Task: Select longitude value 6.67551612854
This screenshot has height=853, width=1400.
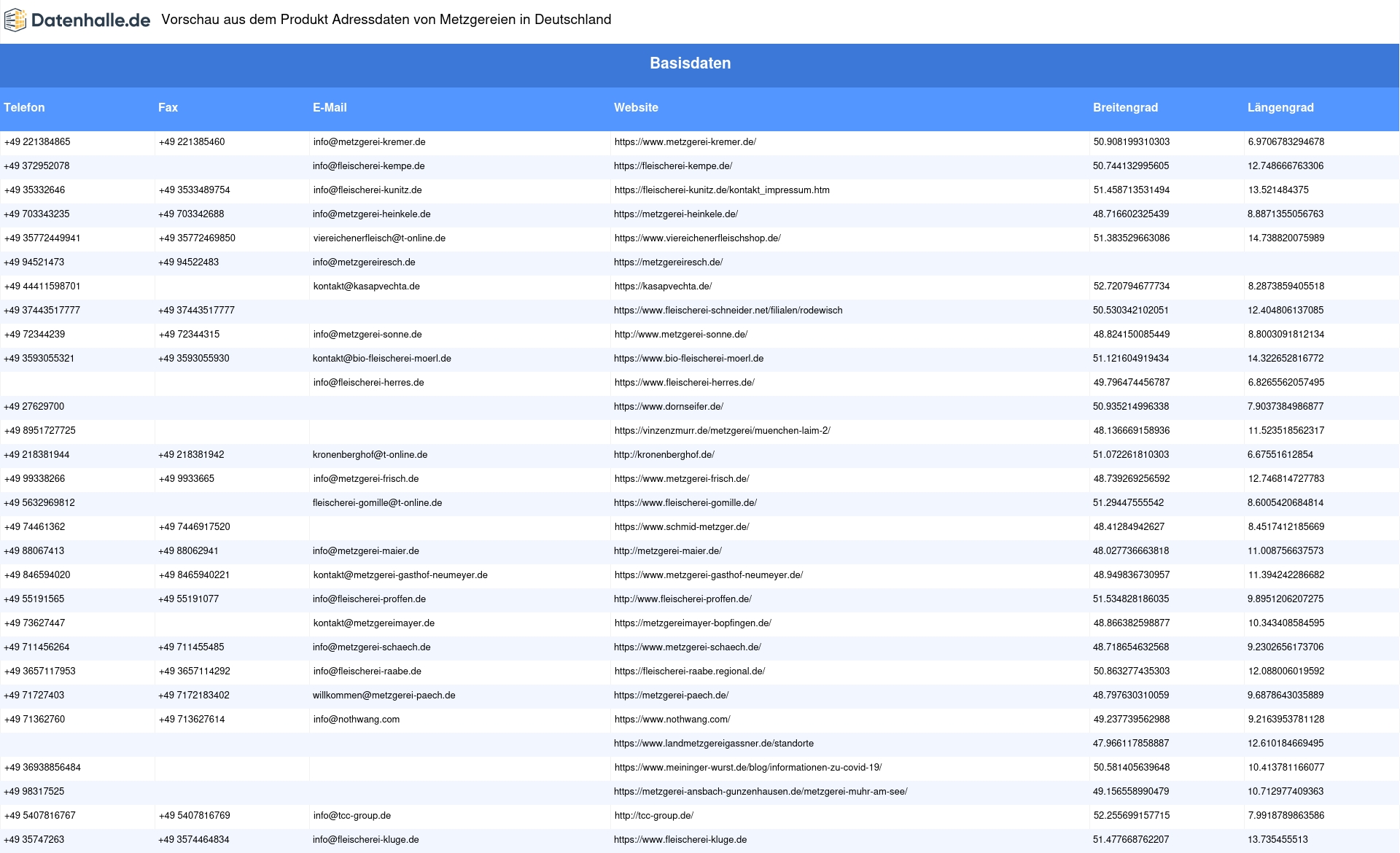Action: [x=1280, y=455]
